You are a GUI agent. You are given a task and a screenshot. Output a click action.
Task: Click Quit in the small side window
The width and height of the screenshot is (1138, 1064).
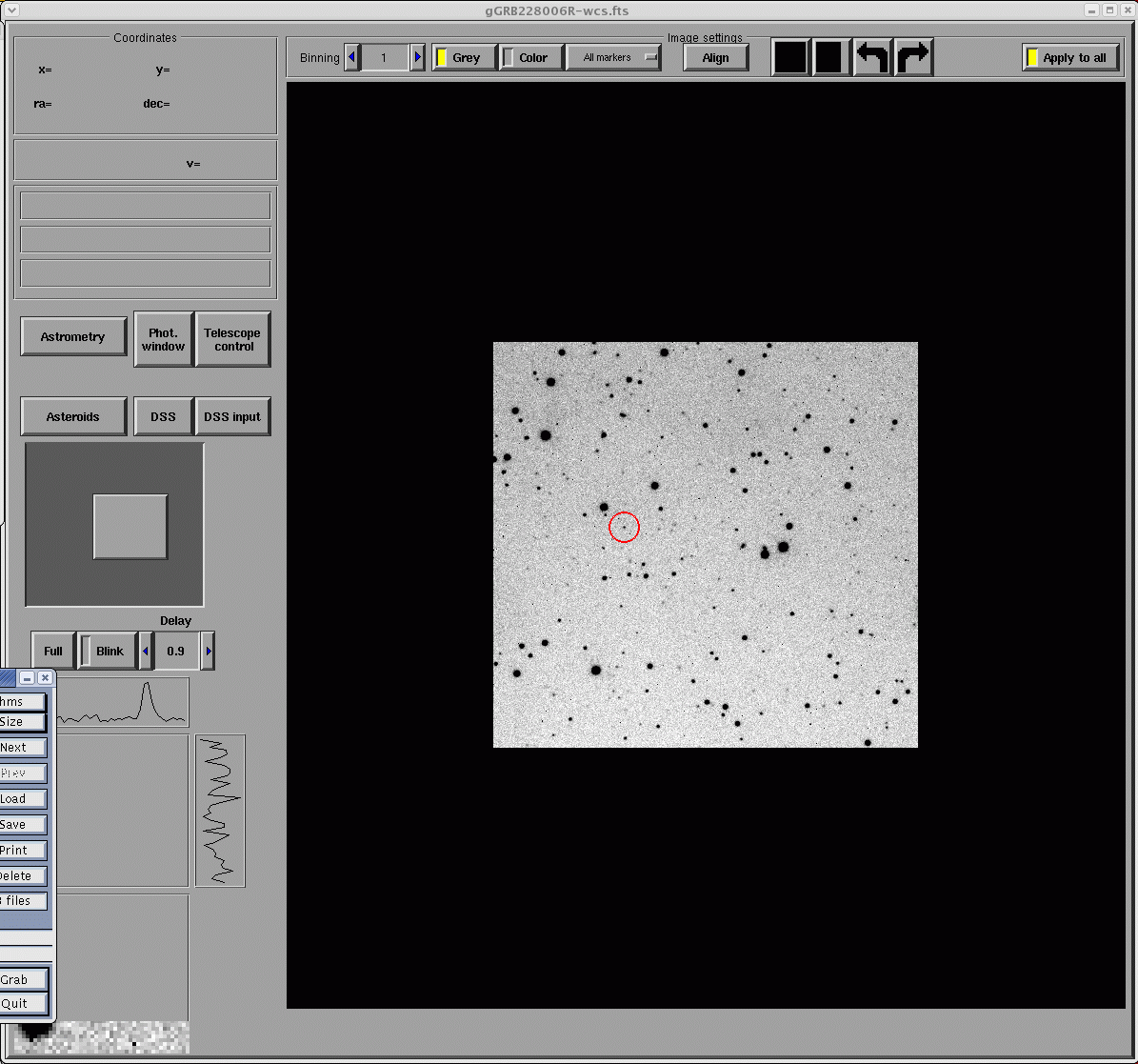tap(24, 1004)
